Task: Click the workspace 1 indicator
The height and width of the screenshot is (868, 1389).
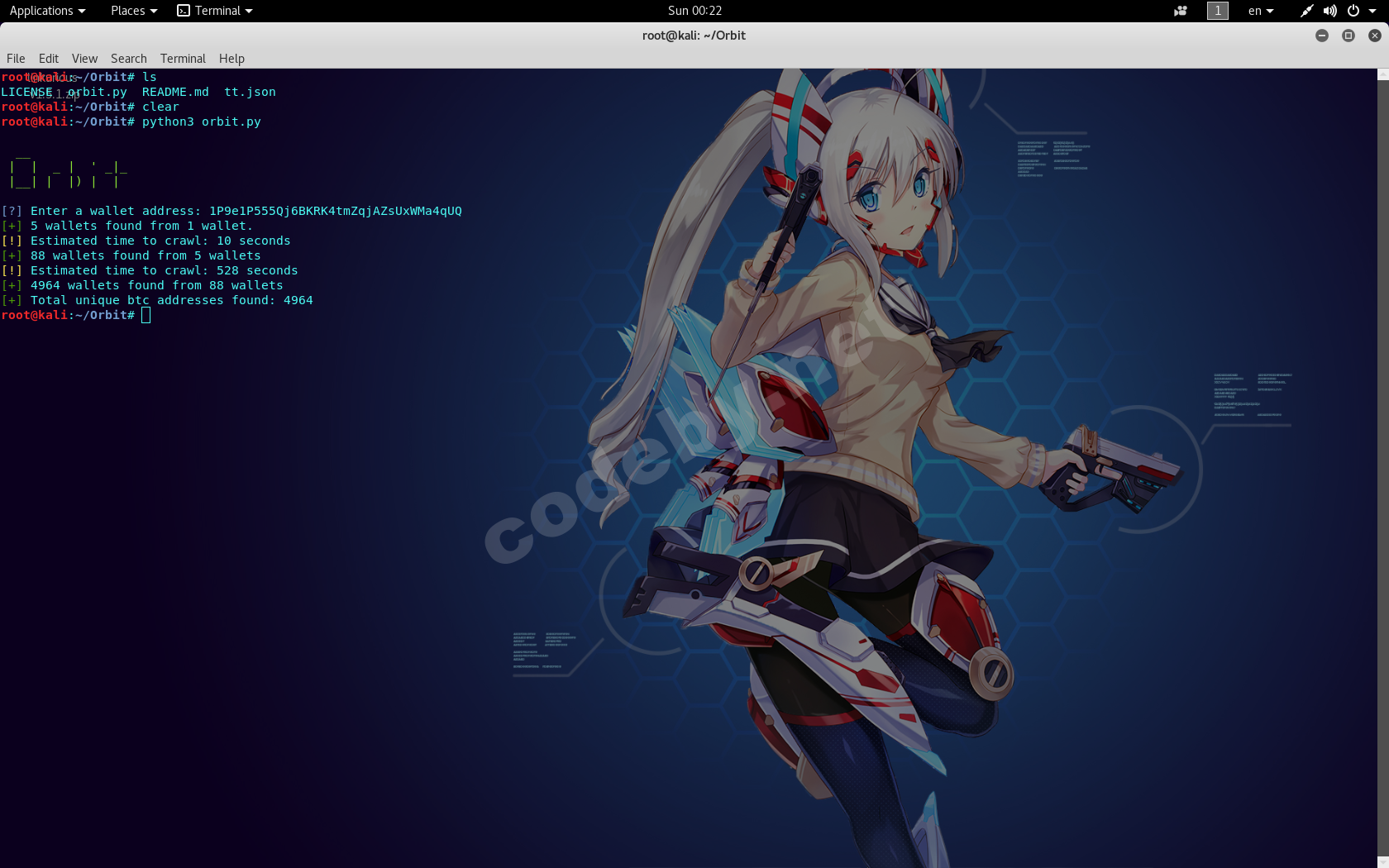Action: pyautogui.click(x=1218, y=11)
